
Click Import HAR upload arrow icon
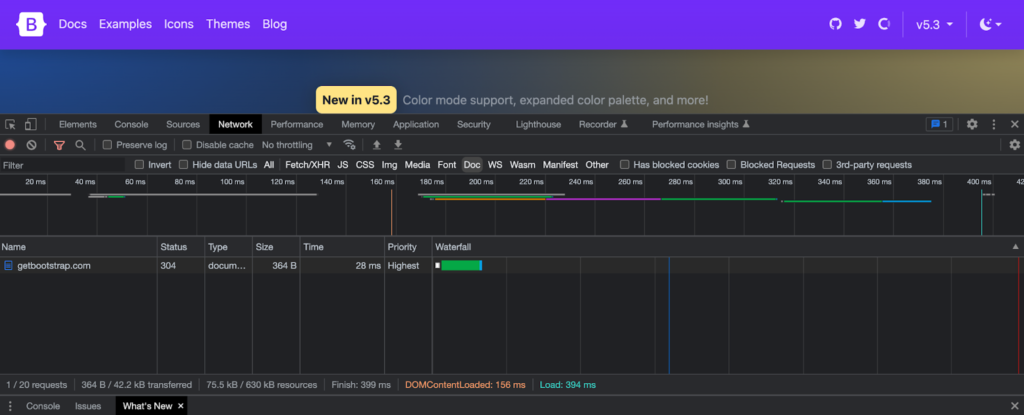377,145
